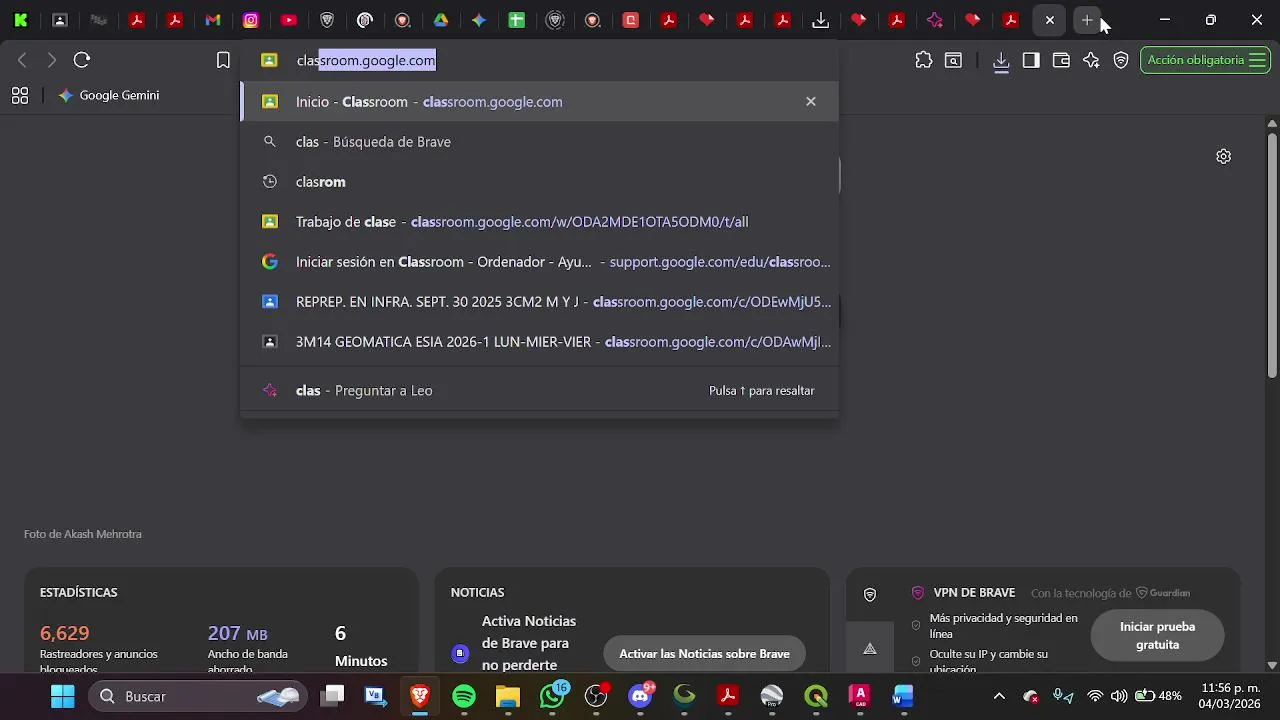Image resolution: width=1280 pixels, height=720 pixels.
Task: Open the Windows Start menu
Action: pyautogui.click(x=63, y=696)
